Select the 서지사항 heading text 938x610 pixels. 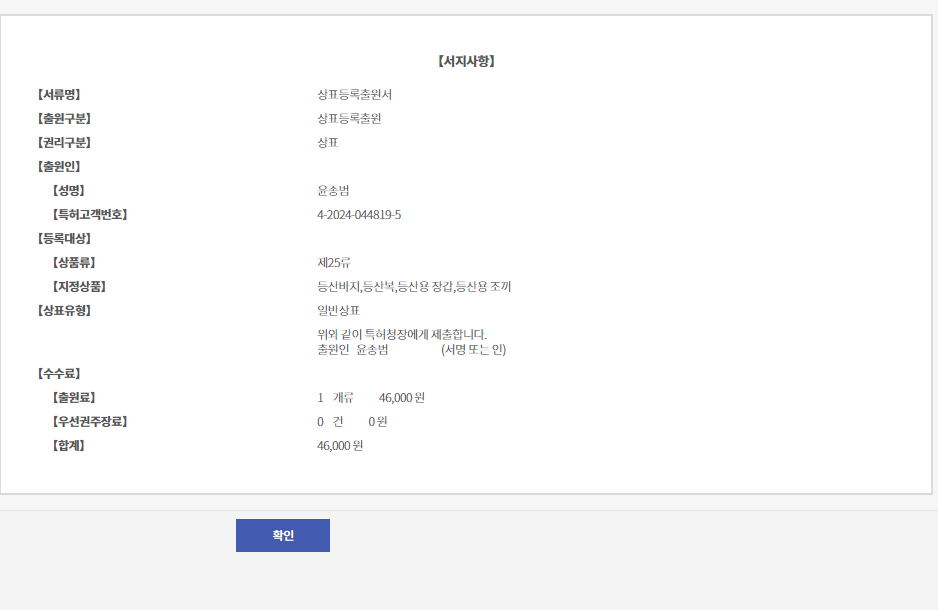tap(466, 61)
